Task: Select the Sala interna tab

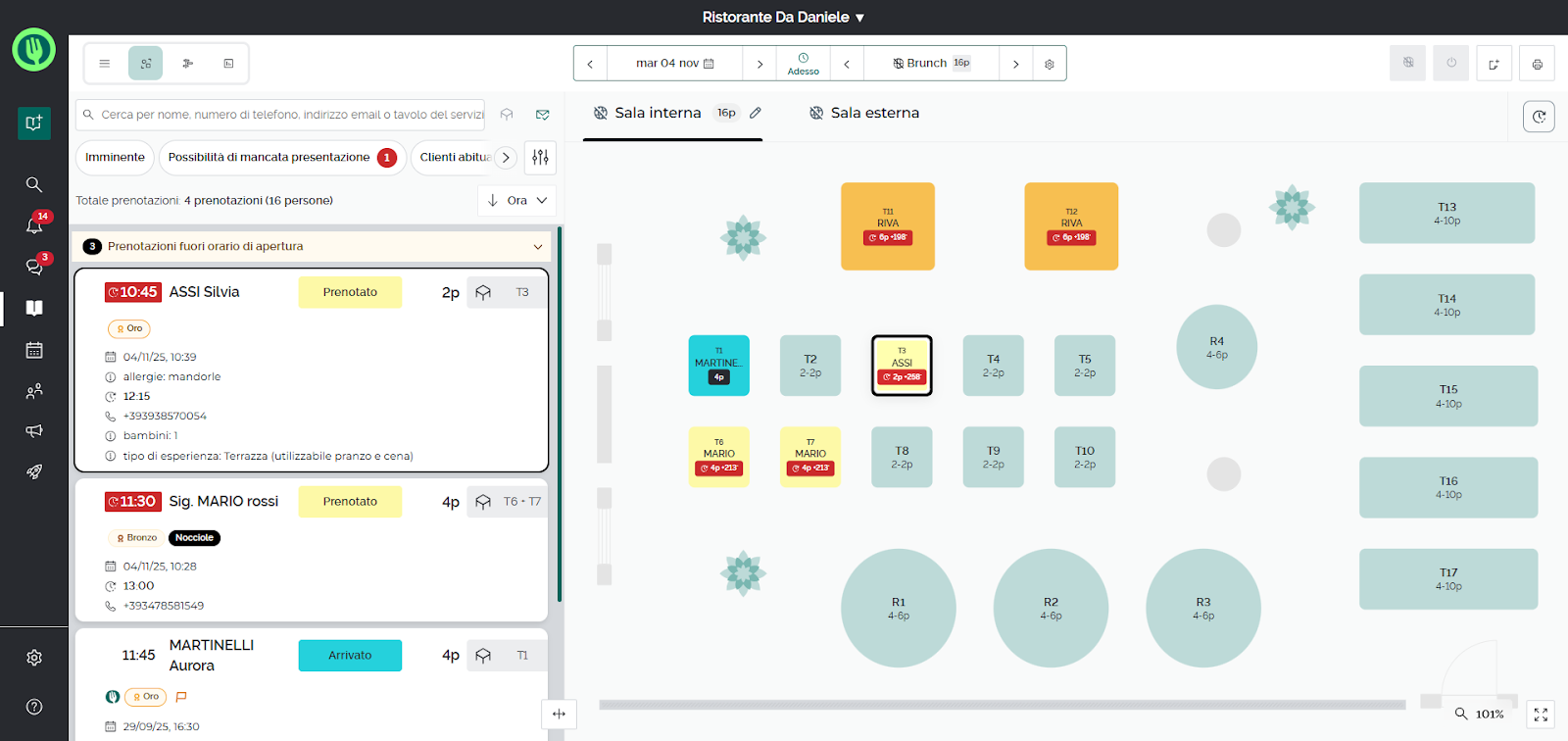Action: point(658,113)
